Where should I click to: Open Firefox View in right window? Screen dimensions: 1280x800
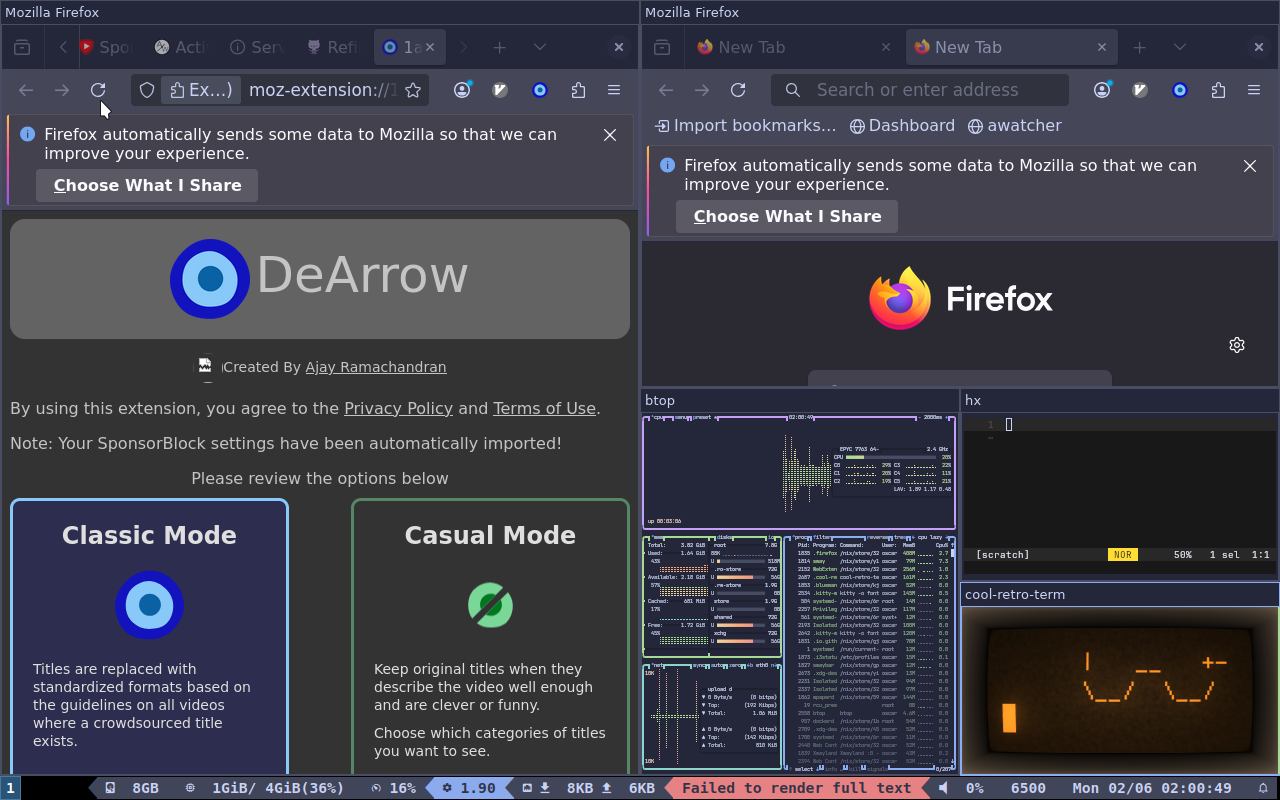(662, 47)
